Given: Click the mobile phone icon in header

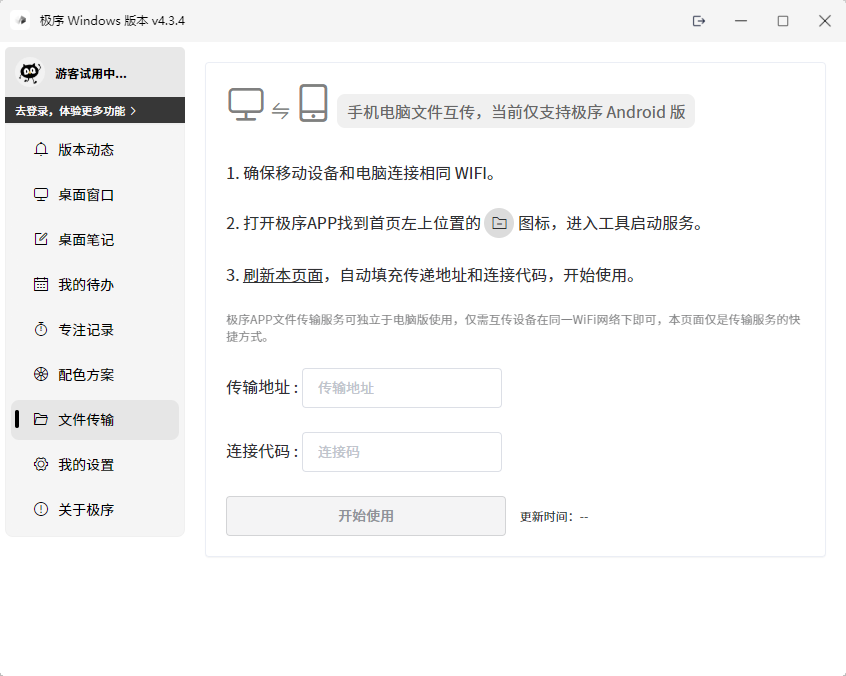Looking at the screenshot, I should pos(313,103).
